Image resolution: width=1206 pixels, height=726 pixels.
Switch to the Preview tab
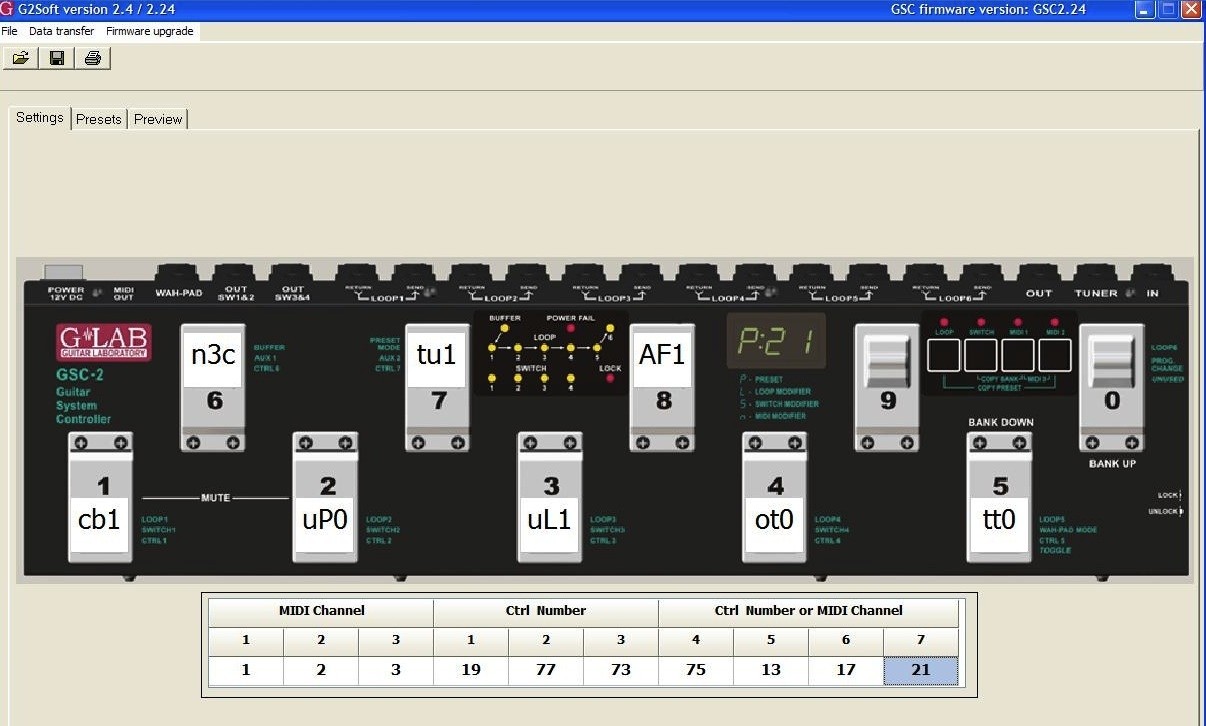158,119
